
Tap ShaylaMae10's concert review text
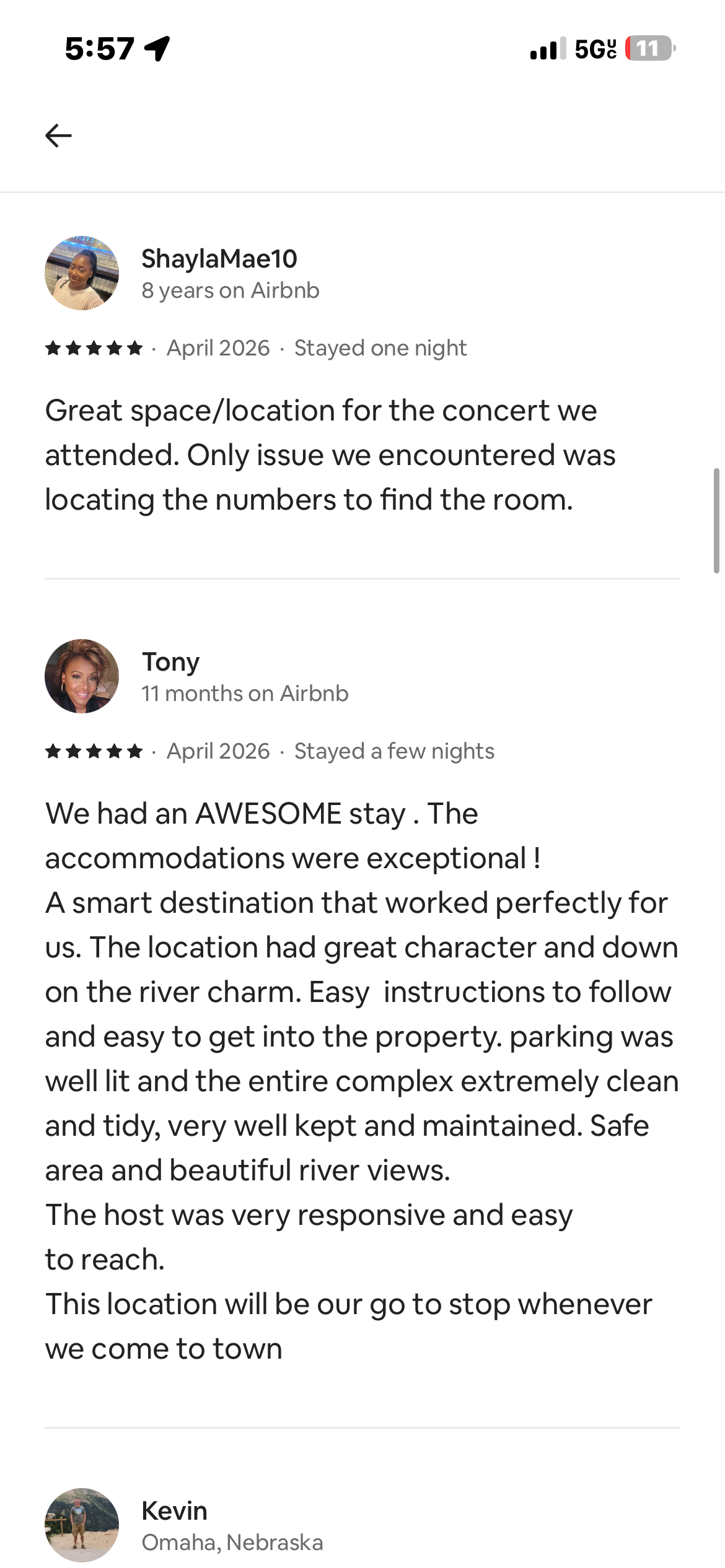[x=330, y=455]
